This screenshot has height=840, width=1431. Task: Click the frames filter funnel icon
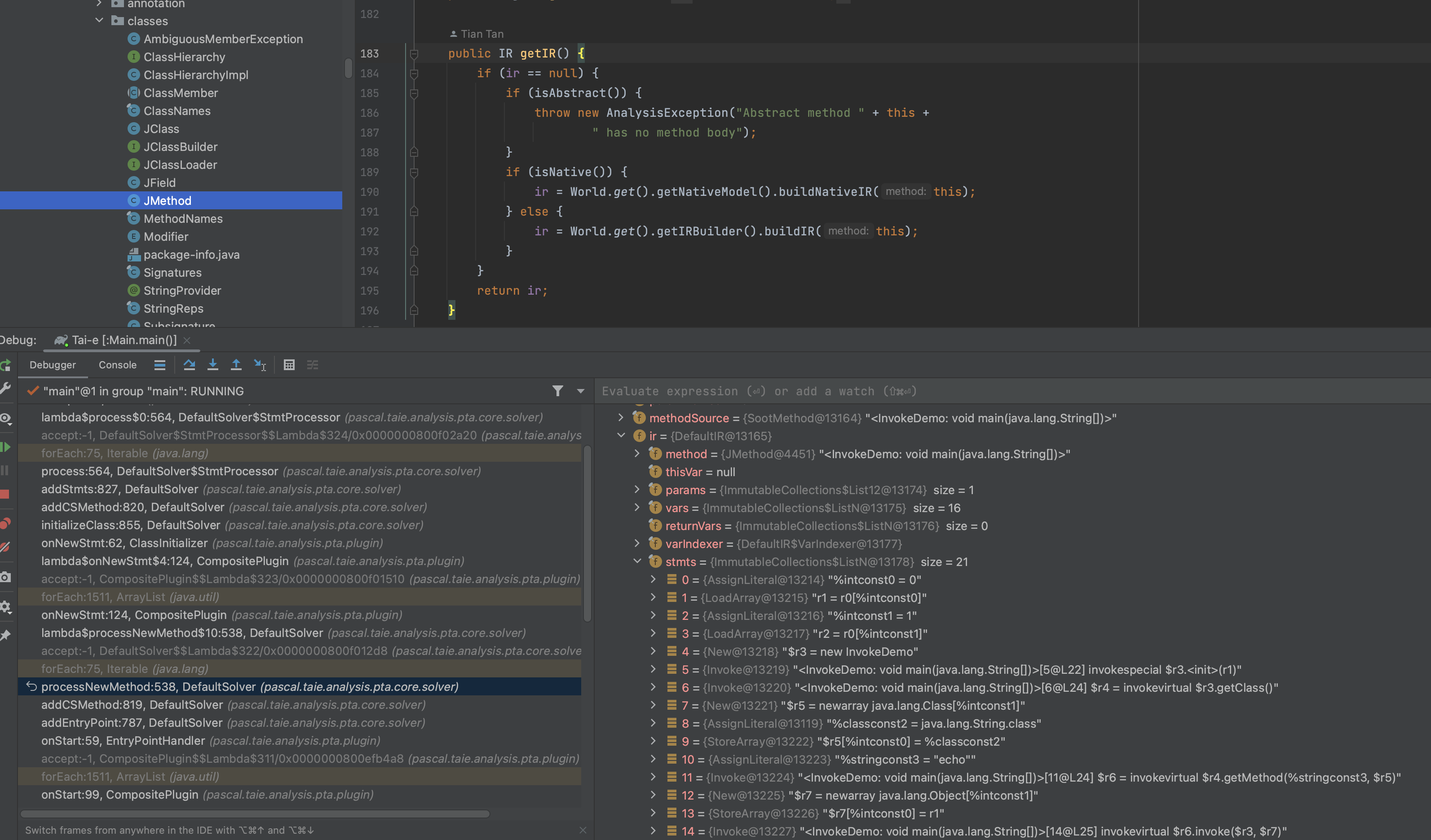[x=558, y=391]
